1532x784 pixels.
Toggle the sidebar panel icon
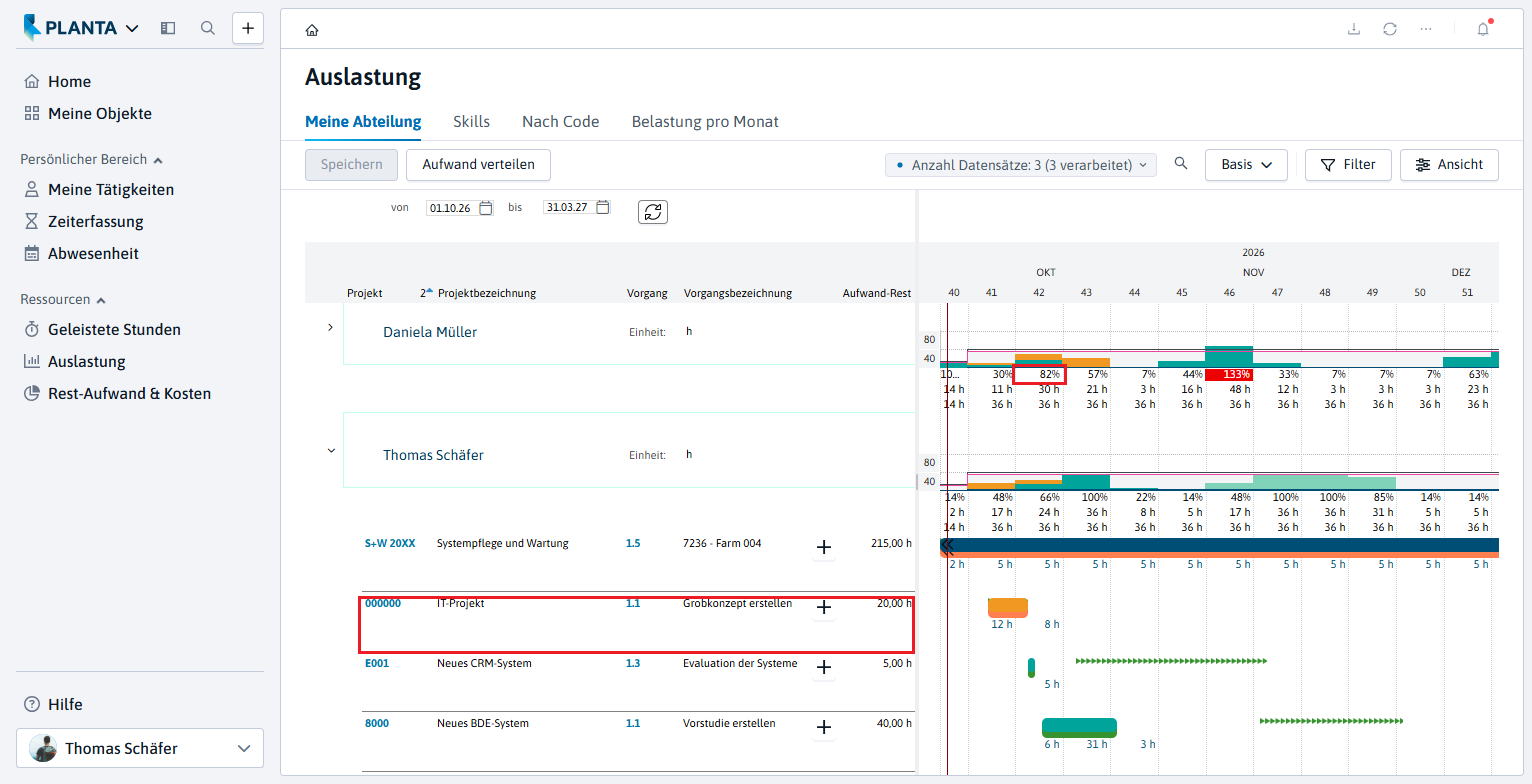pyautogui.click(x=168, y=28)
